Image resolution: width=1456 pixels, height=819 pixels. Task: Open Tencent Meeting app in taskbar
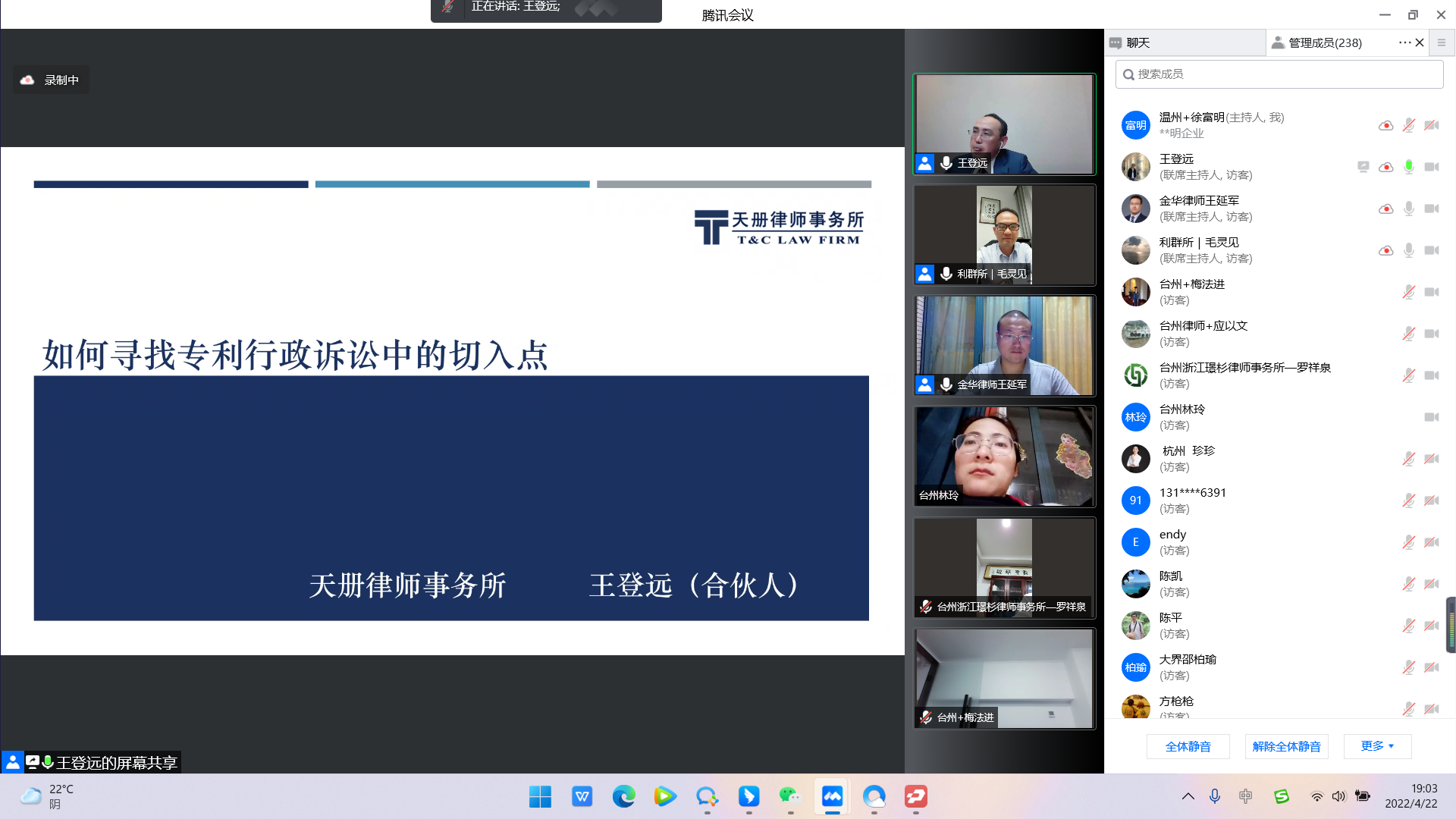(x=832, y=796)
